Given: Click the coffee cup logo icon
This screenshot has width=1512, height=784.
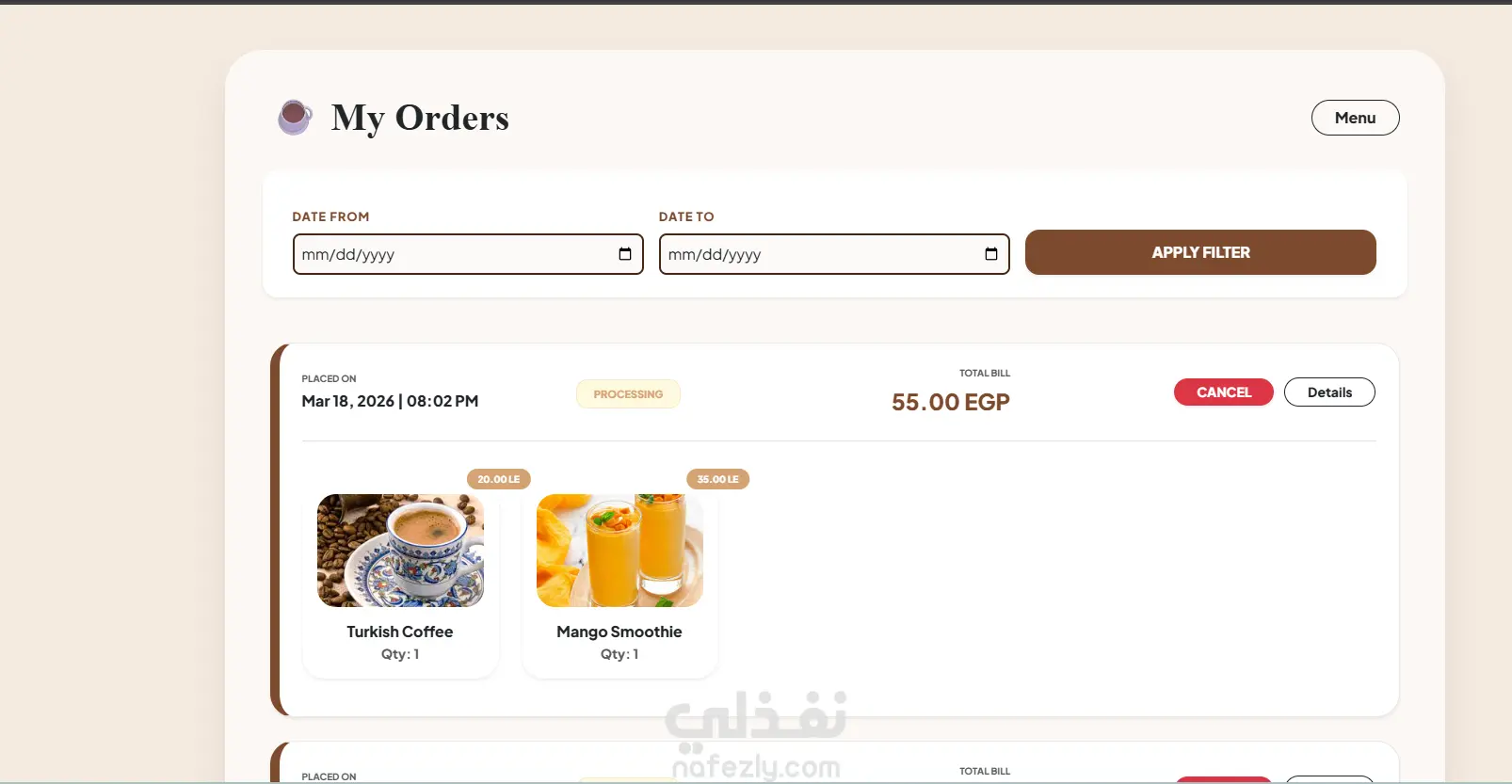Looking at the screenshot, I should tap(295, 118).
